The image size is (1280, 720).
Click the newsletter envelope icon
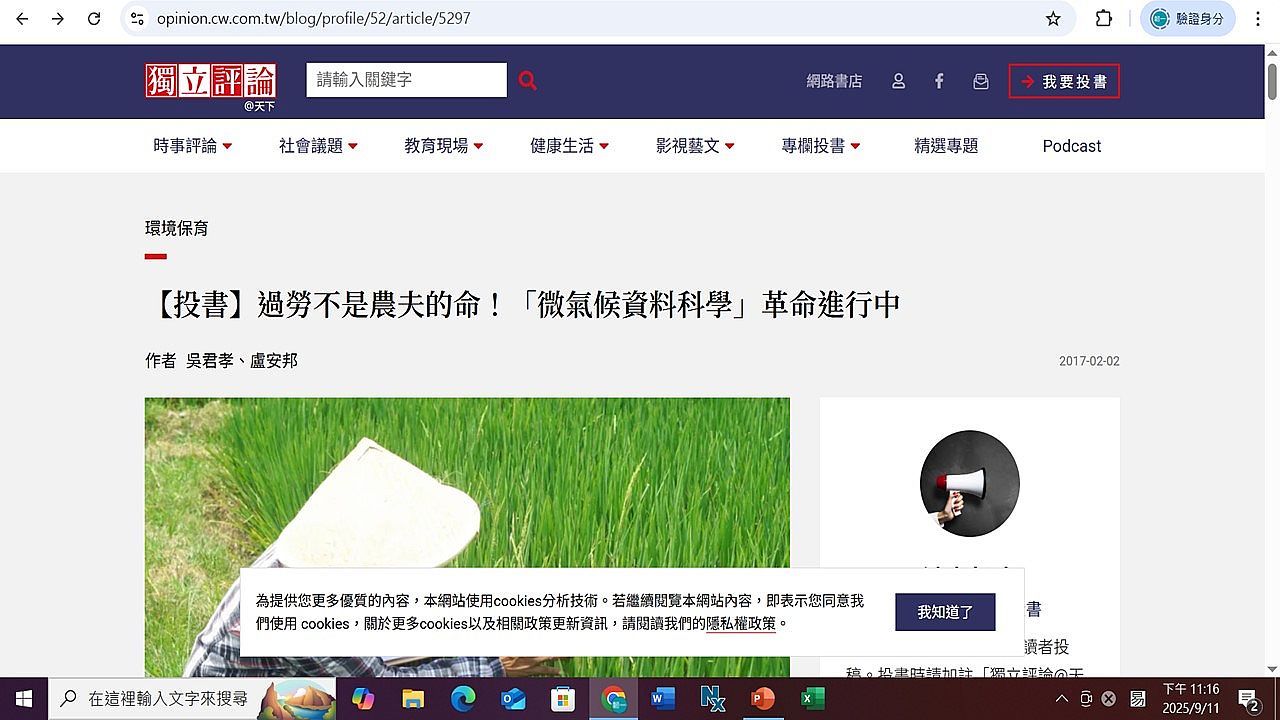click(x=981, y=81)
